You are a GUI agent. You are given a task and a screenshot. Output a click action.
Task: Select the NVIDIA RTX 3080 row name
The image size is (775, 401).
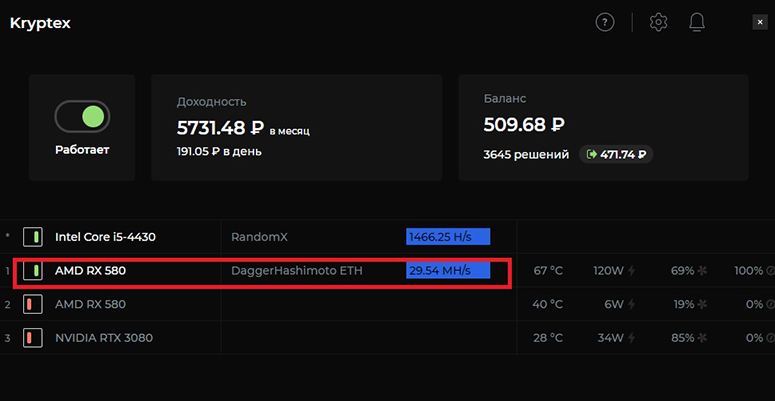[104, 338]
